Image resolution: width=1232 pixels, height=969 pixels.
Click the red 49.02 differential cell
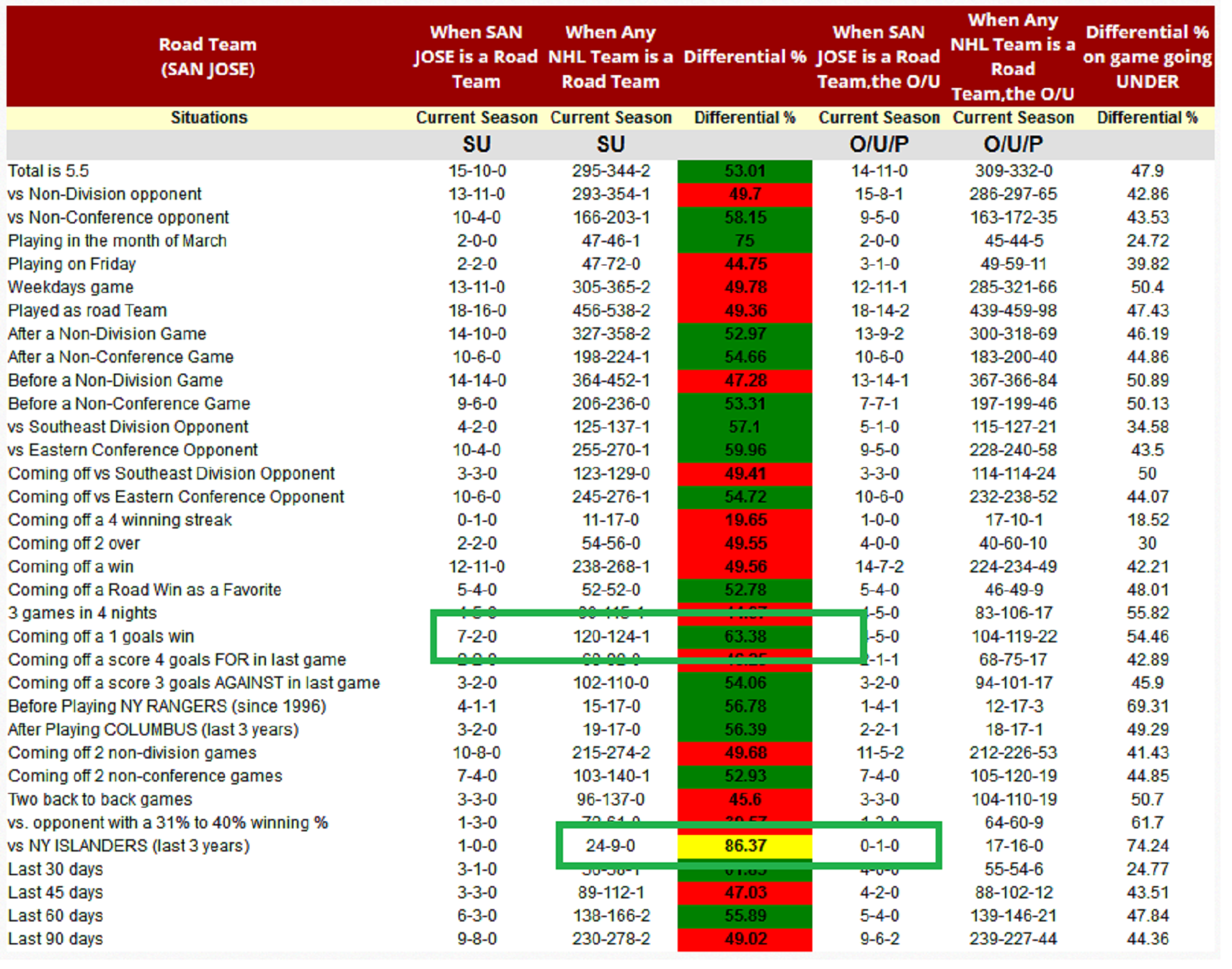[x=745, y=939]
